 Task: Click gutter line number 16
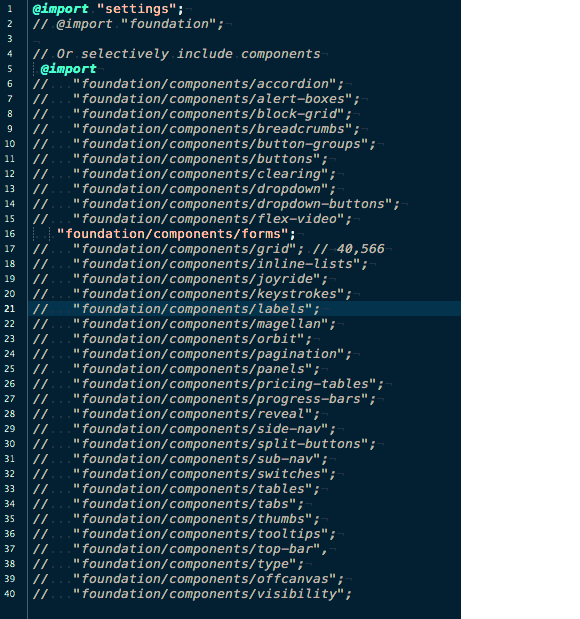click(x=10, y=234)
